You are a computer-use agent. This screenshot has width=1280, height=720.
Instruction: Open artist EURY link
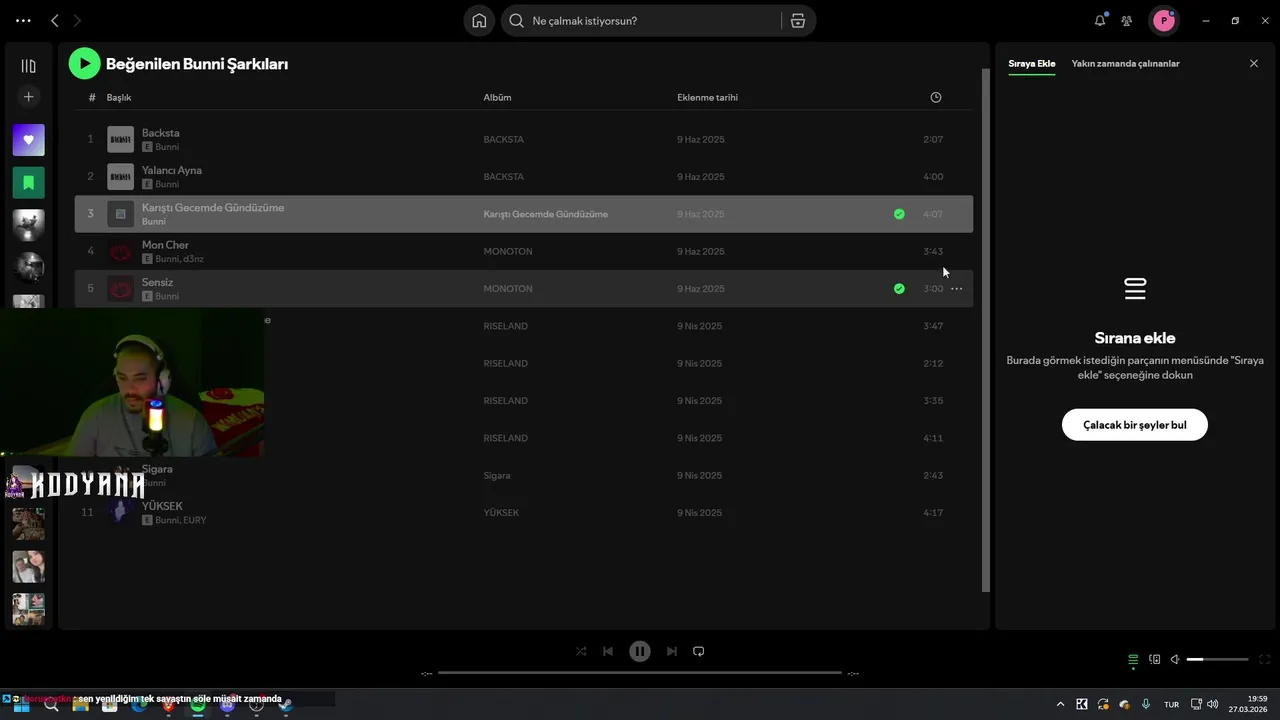[195, 520]
